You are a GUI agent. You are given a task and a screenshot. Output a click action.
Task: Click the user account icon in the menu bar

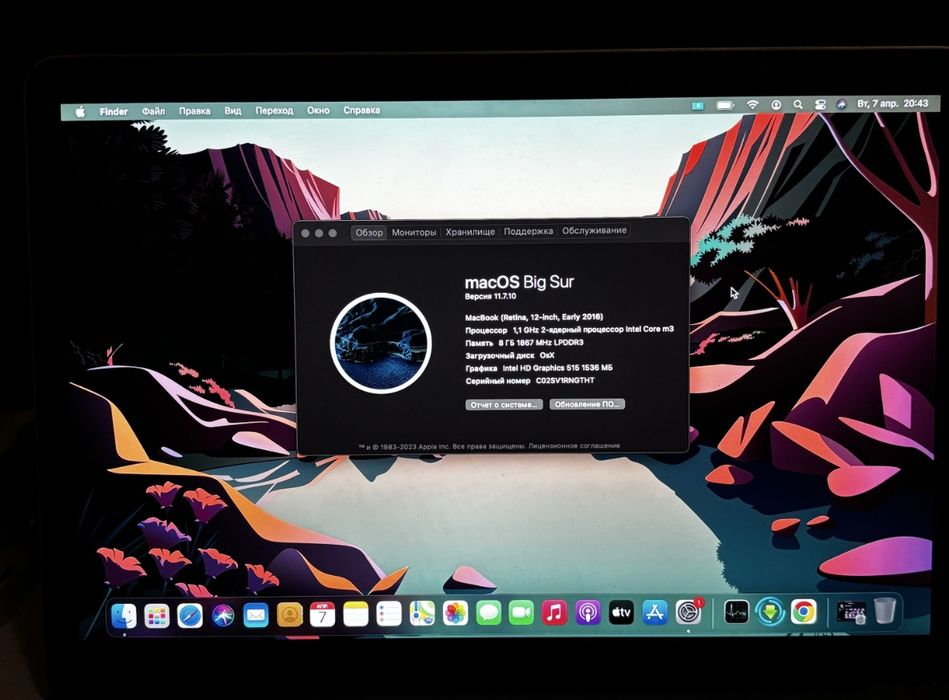click(x=776, y=105)
